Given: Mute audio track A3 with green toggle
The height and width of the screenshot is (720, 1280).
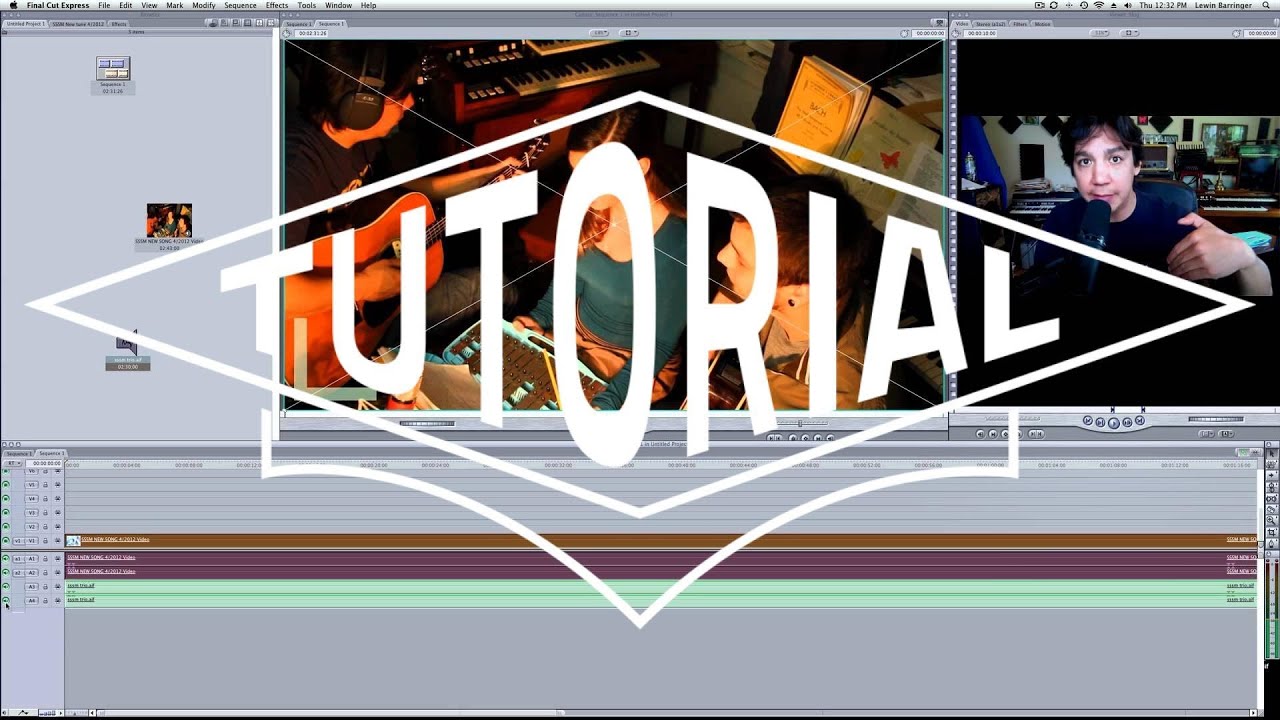Looking at the screenshot, I should (5, 587).
